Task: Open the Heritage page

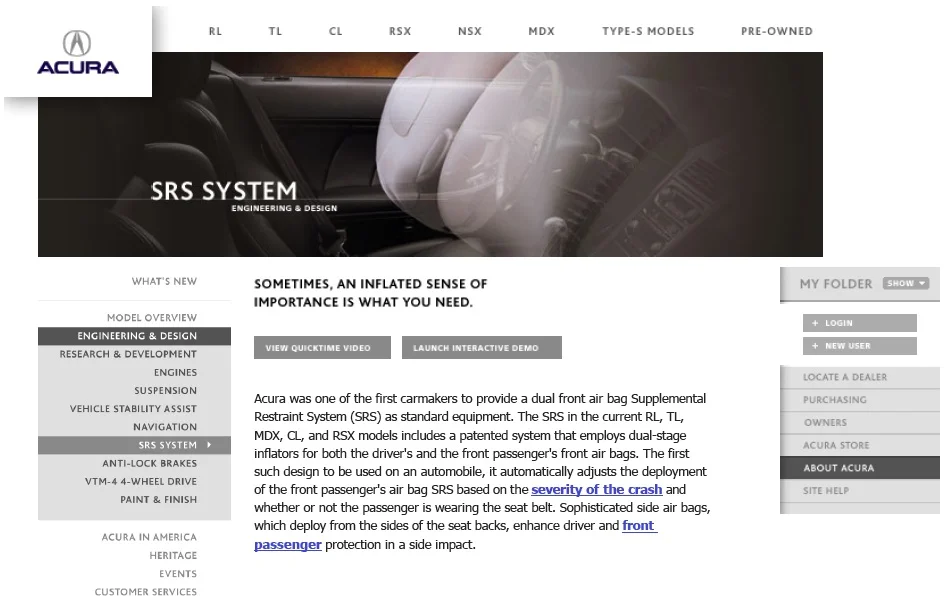Action: (174, 555)
